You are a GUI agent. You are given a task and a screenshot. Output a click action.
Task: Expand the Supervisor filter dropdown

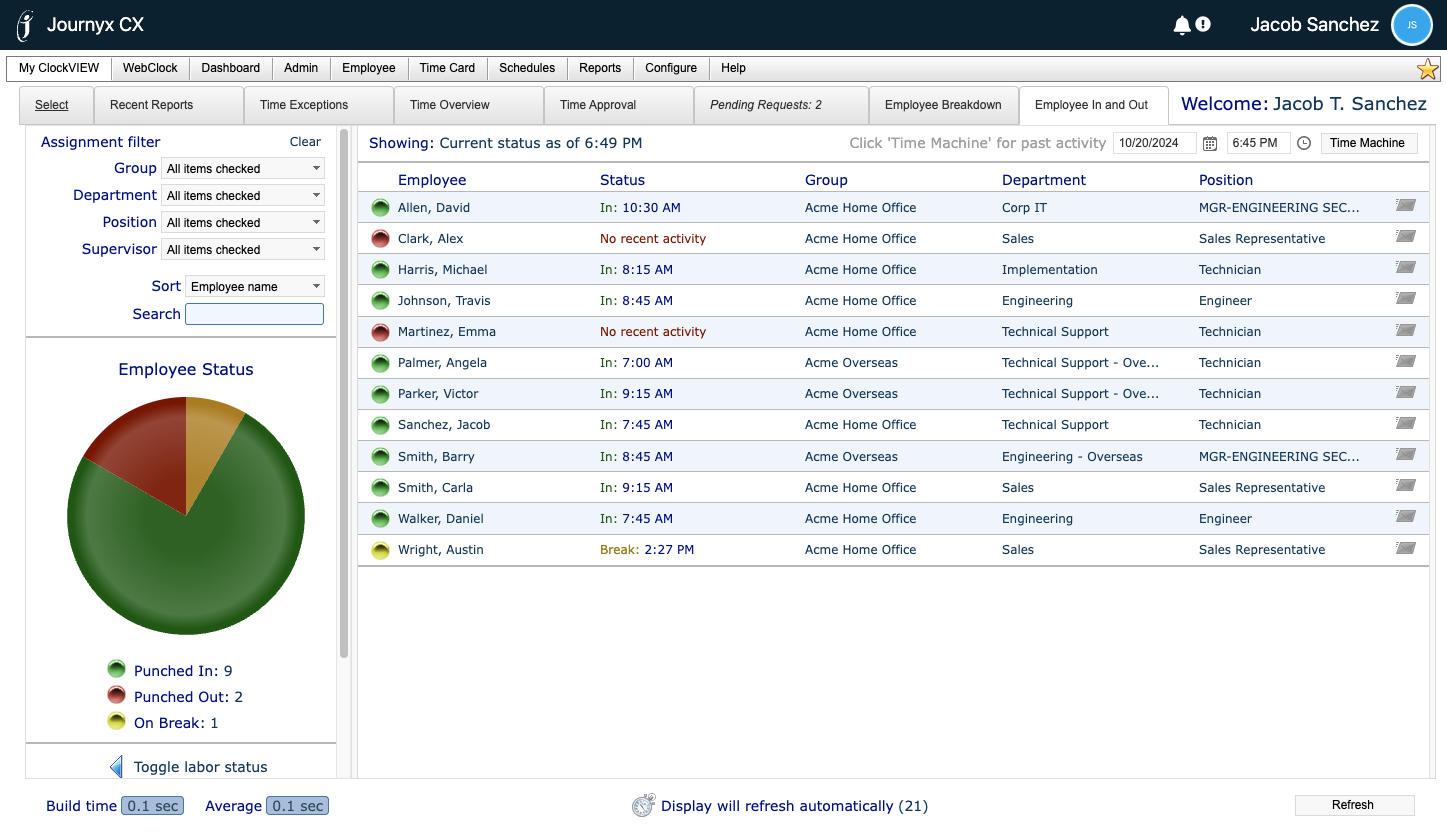(243, 250)
